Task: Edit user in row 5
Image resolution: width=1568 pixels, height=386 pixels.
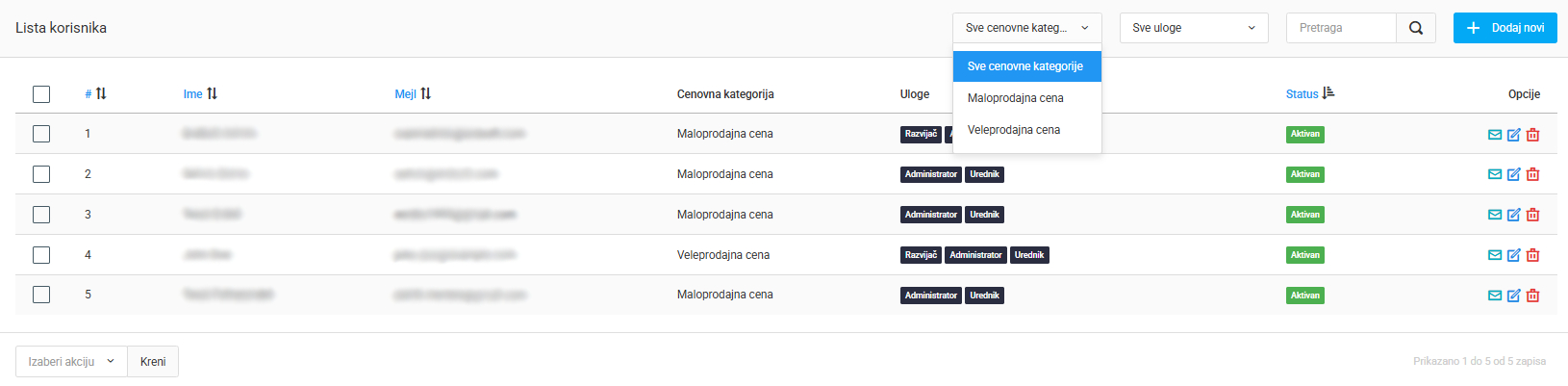Action: pos(1514,296)
